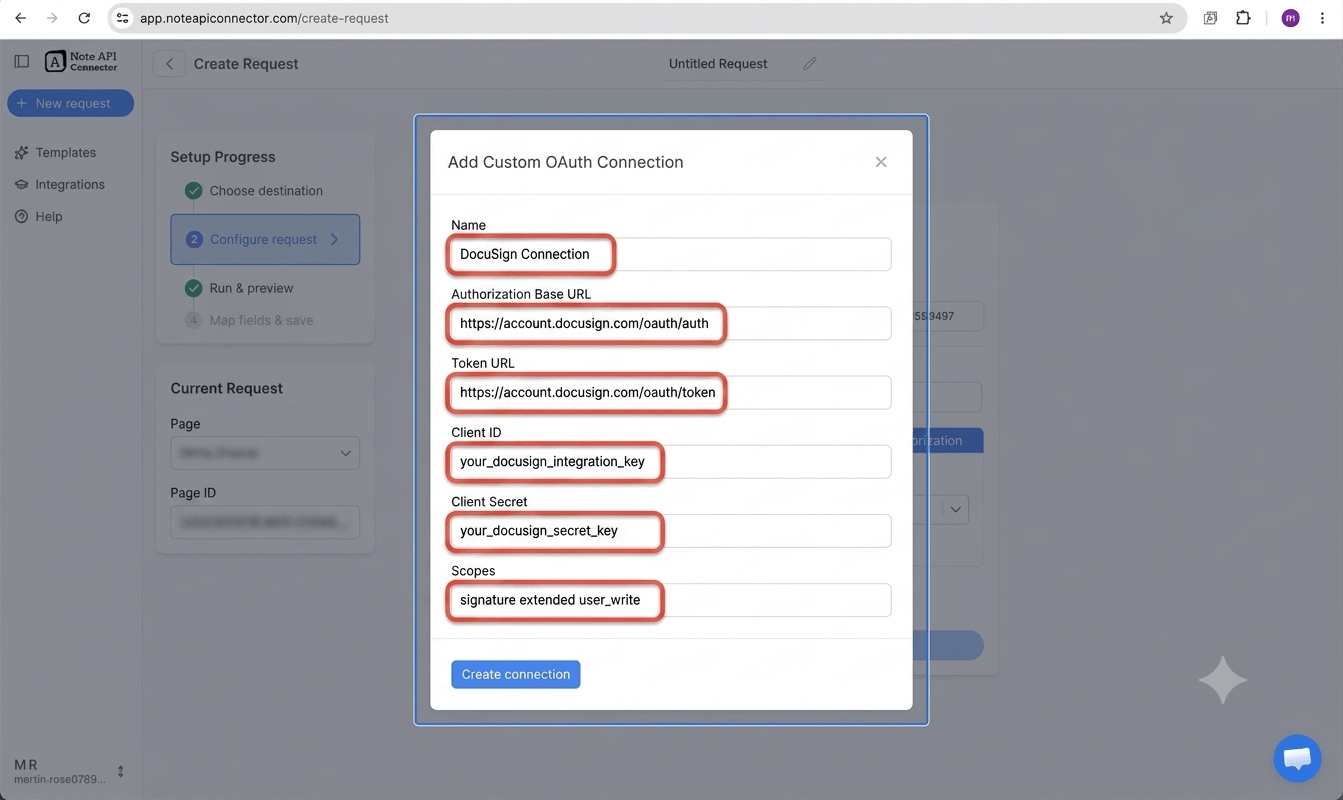Click the browser forward arrow

pos(52,18)
